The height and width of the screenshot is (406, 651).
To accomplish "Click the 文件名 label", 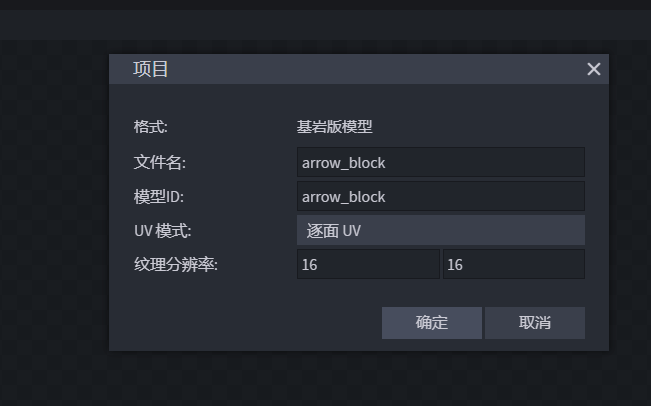I will pyautogui.click(x=160, y=162).
